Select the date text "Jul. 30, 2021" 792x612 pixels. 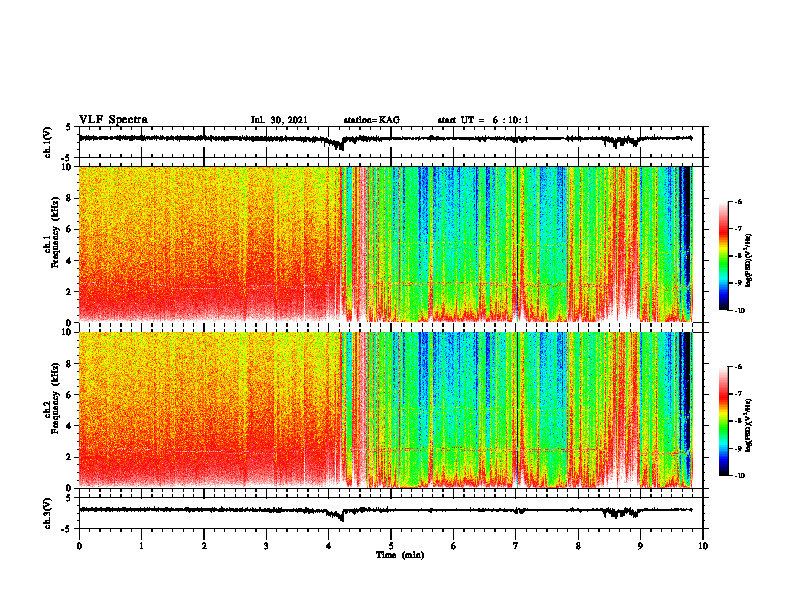(279, 120)
